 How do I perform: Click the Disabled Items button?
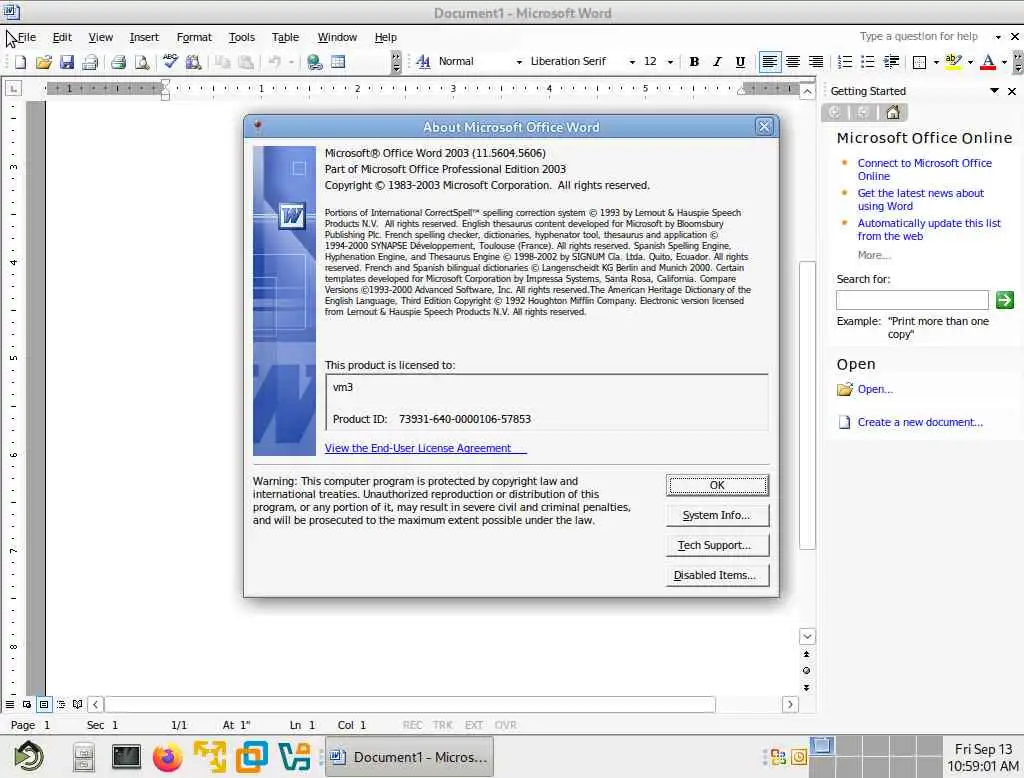(x=717, y=575)
